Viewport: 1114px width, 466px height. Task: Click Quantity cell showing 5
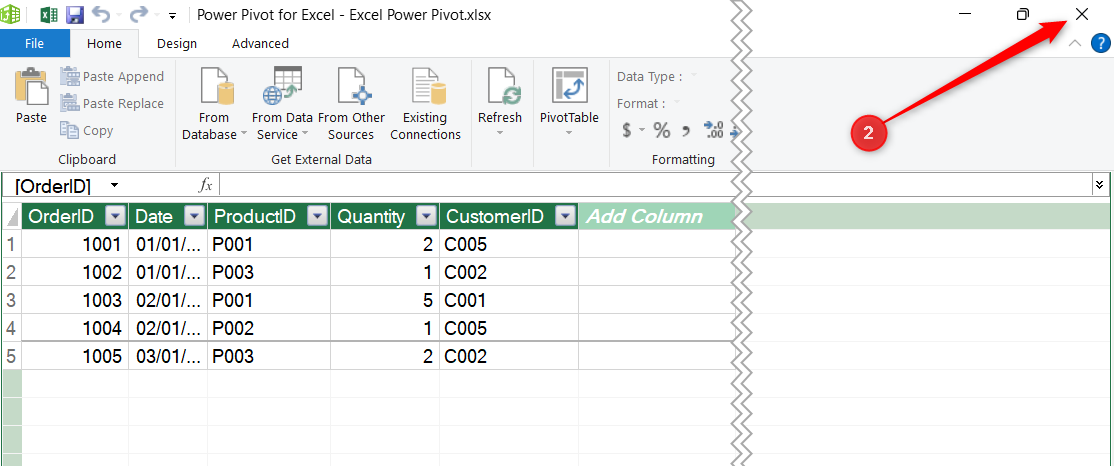coord(385,300)
